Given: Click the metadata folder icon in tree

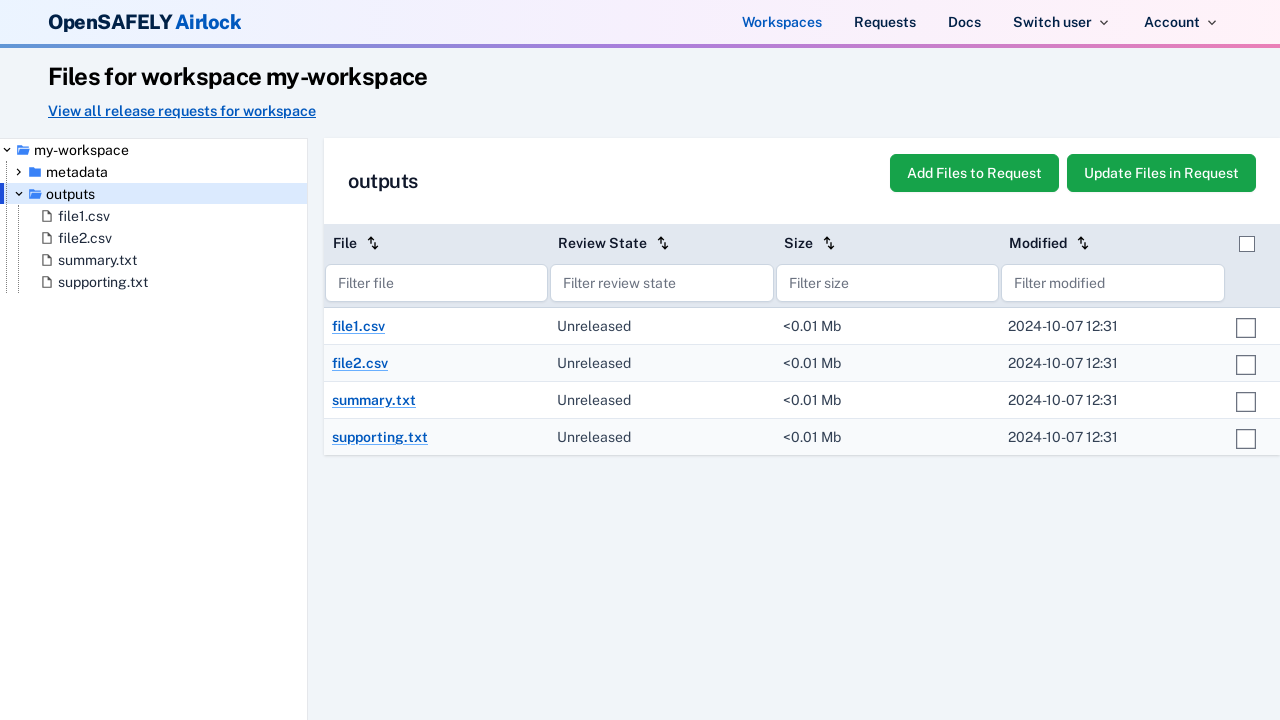Looking at the screenshot, I should tap(35, 172).
